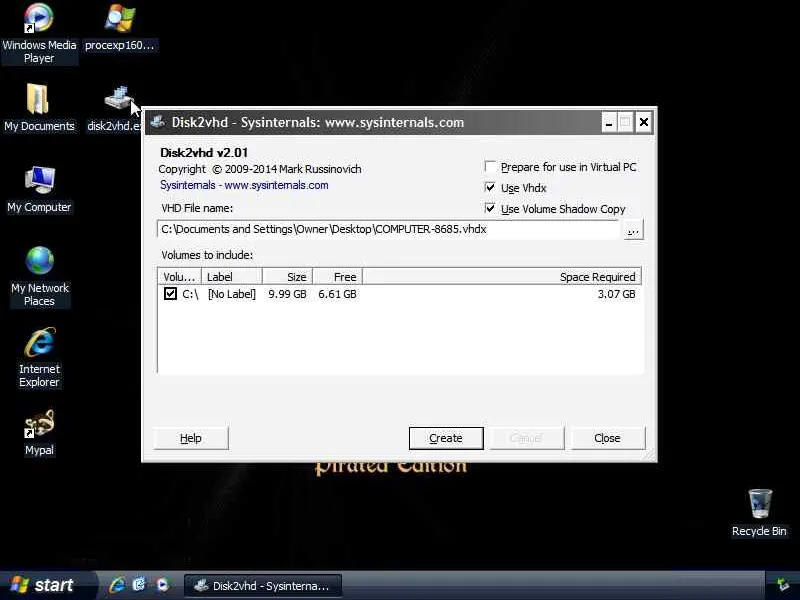Screen dimensions: 800x600
Task: Click the 3.07 GB space required value
Action: [x=616, y=294]
